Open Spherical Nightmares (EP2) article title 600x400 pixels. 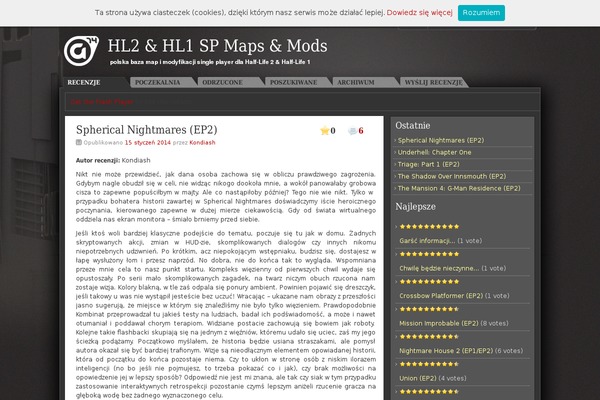147,130
